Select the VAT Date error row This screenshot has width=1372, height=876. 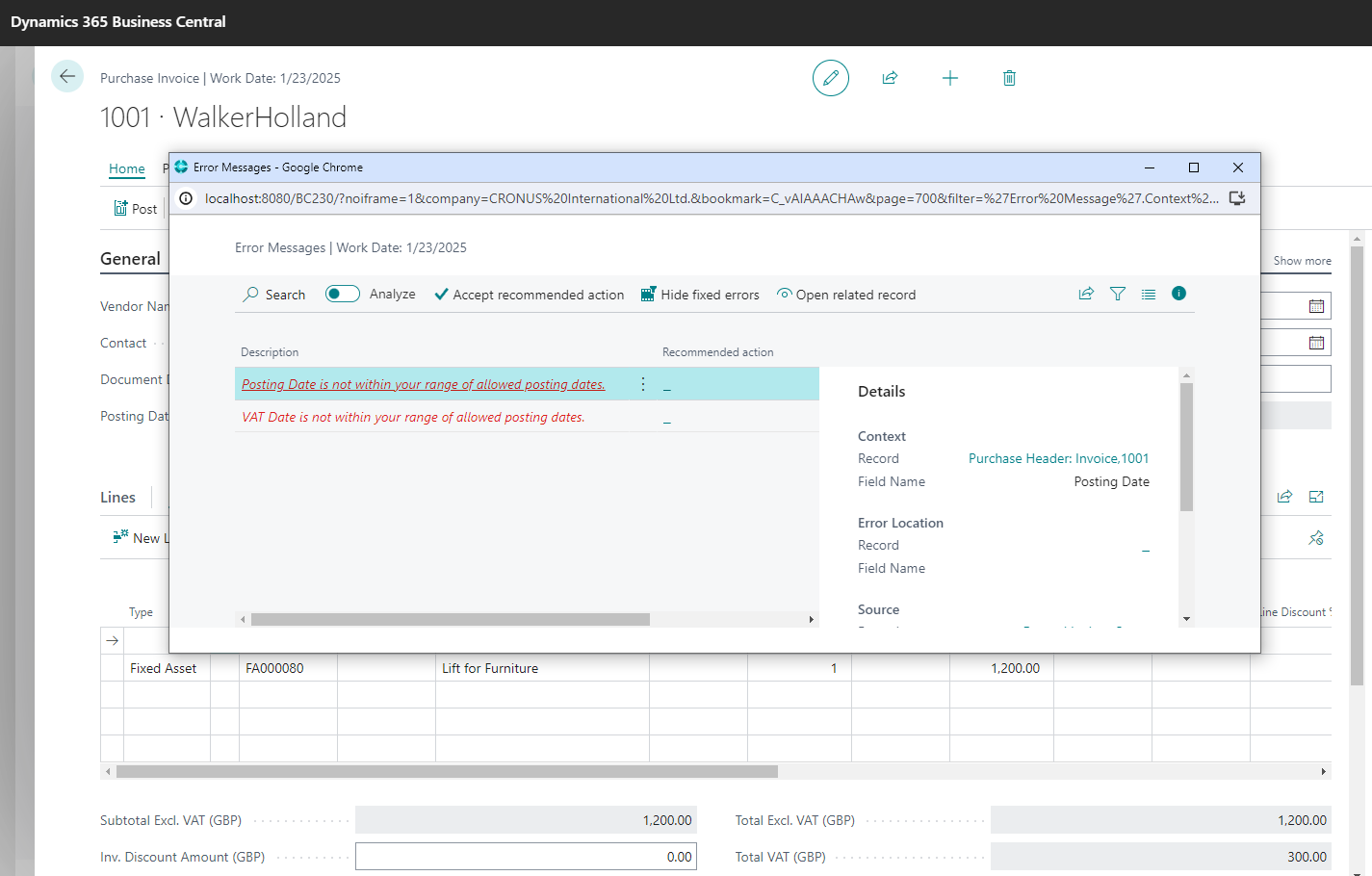coord(527,417)
